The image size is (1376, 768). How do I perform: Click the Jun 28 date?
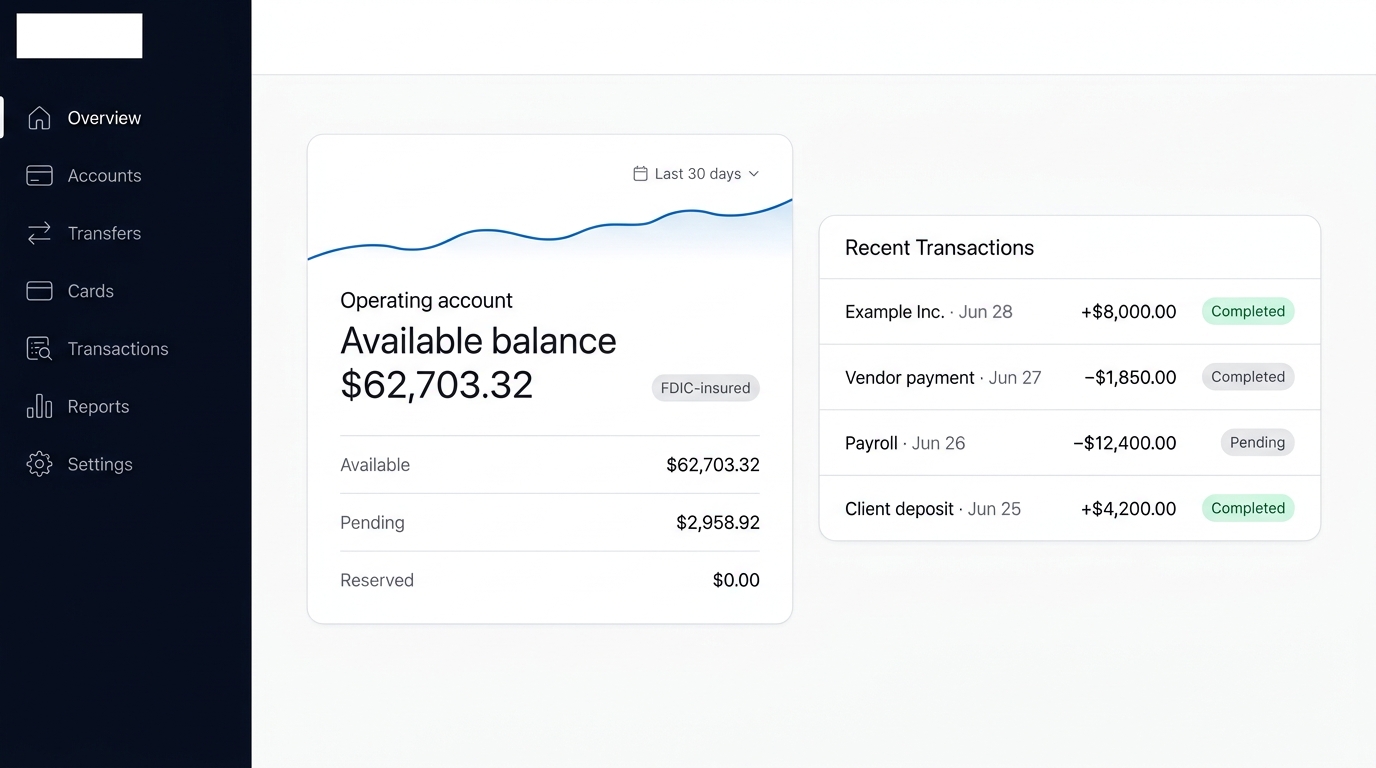pos(986,312)
